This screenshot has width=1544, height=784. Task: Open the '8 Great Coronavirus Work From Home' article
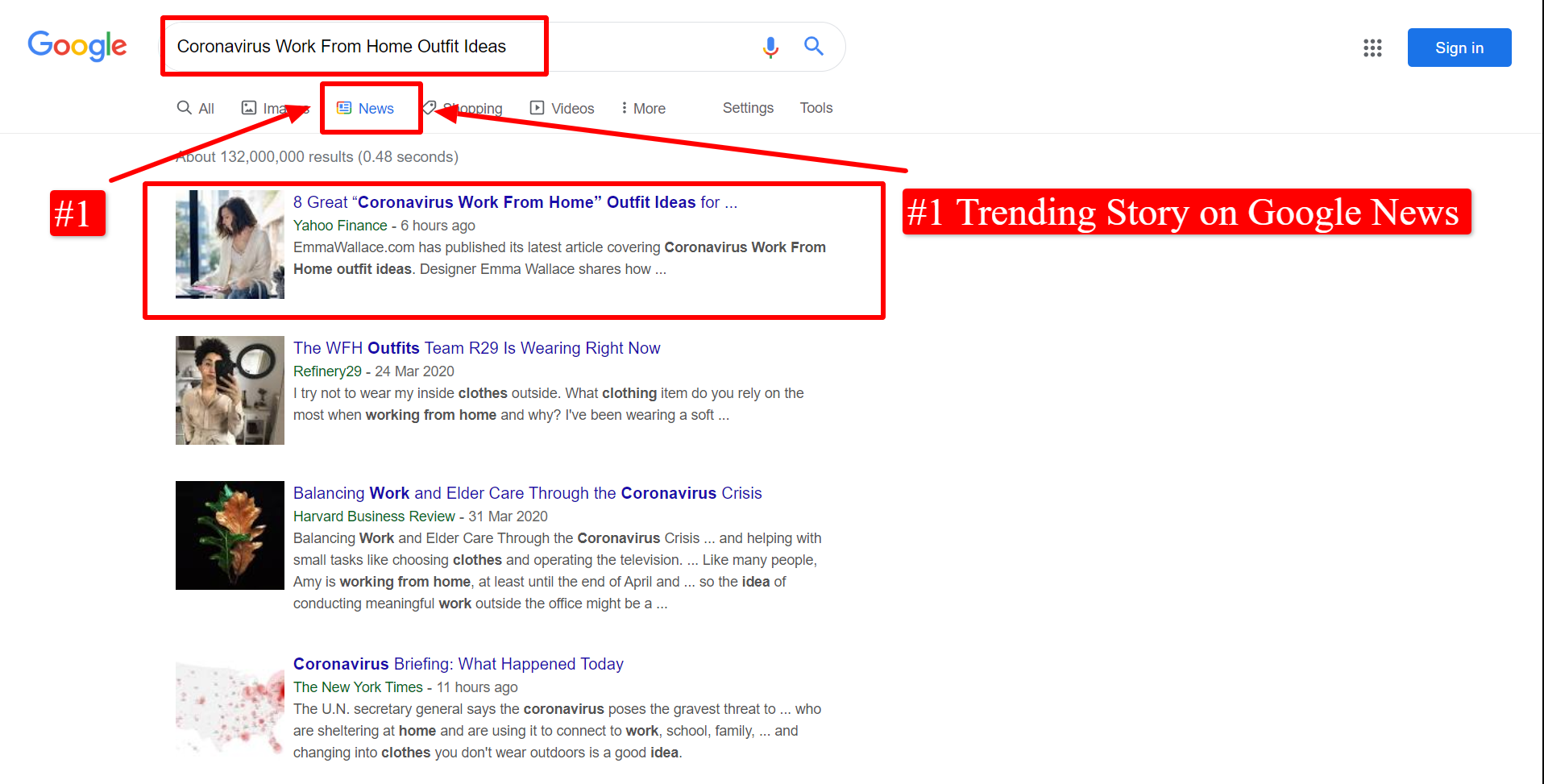pos(515,202)
